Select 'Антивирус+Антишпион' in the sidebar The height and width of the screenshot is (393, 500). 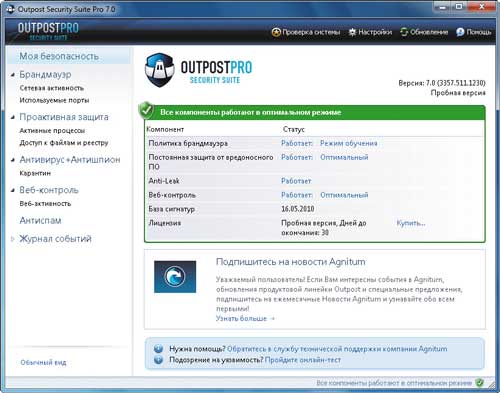pyautogui.click(x=70, y=160)
